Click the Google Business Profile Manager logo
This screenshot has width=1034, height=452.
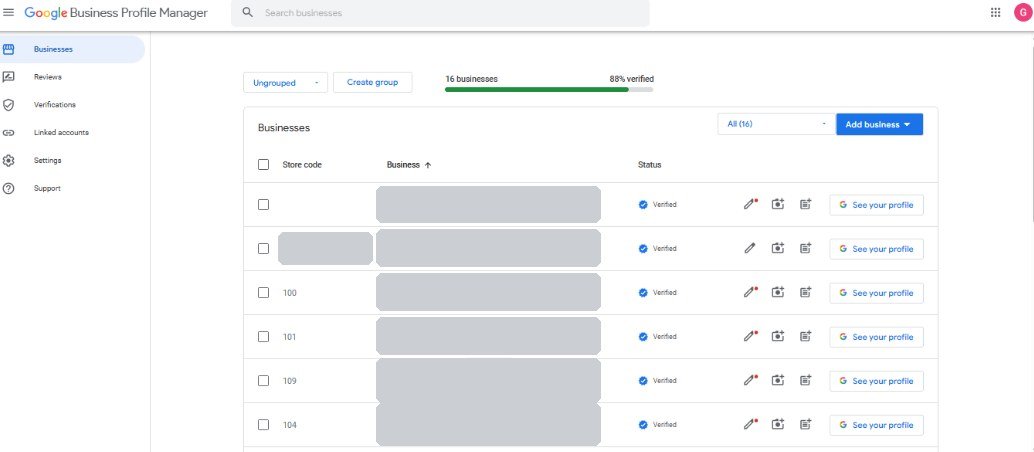click(116, 13)
